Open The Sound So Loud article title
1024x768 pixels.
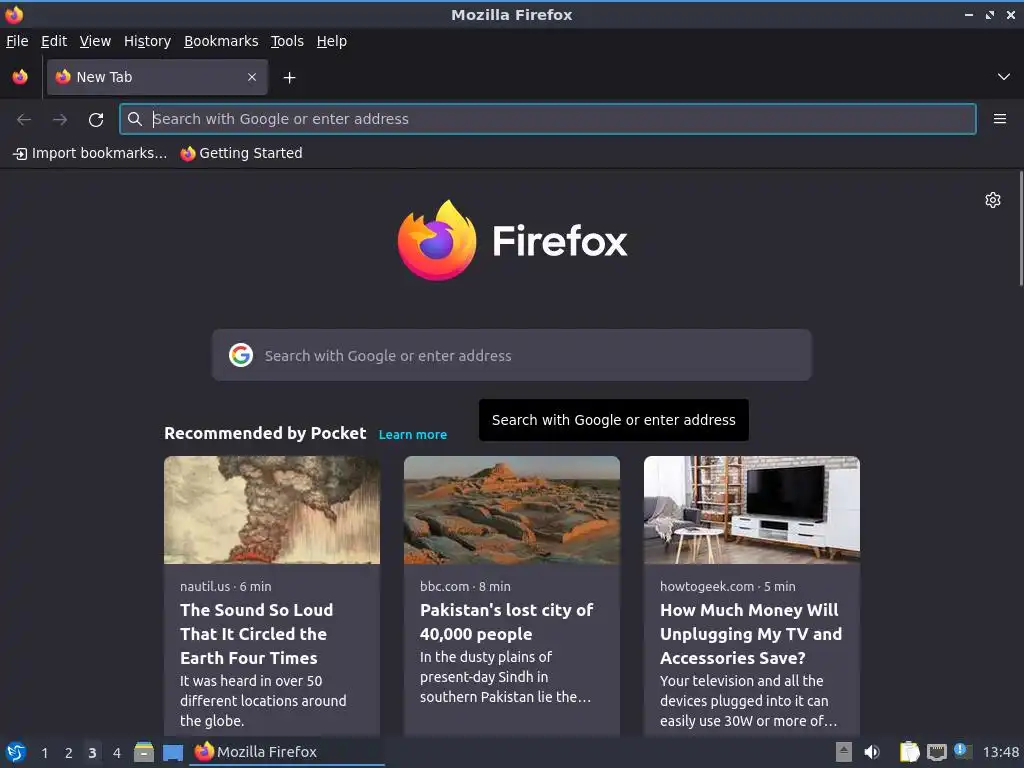257,634
